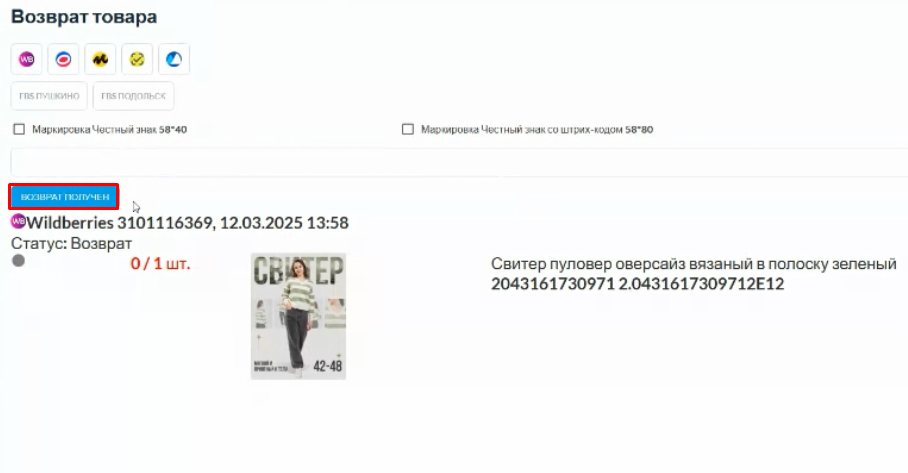Select the Yandex Market filter icon
This screenshot has height=473, width=908.
coord(100,59)
